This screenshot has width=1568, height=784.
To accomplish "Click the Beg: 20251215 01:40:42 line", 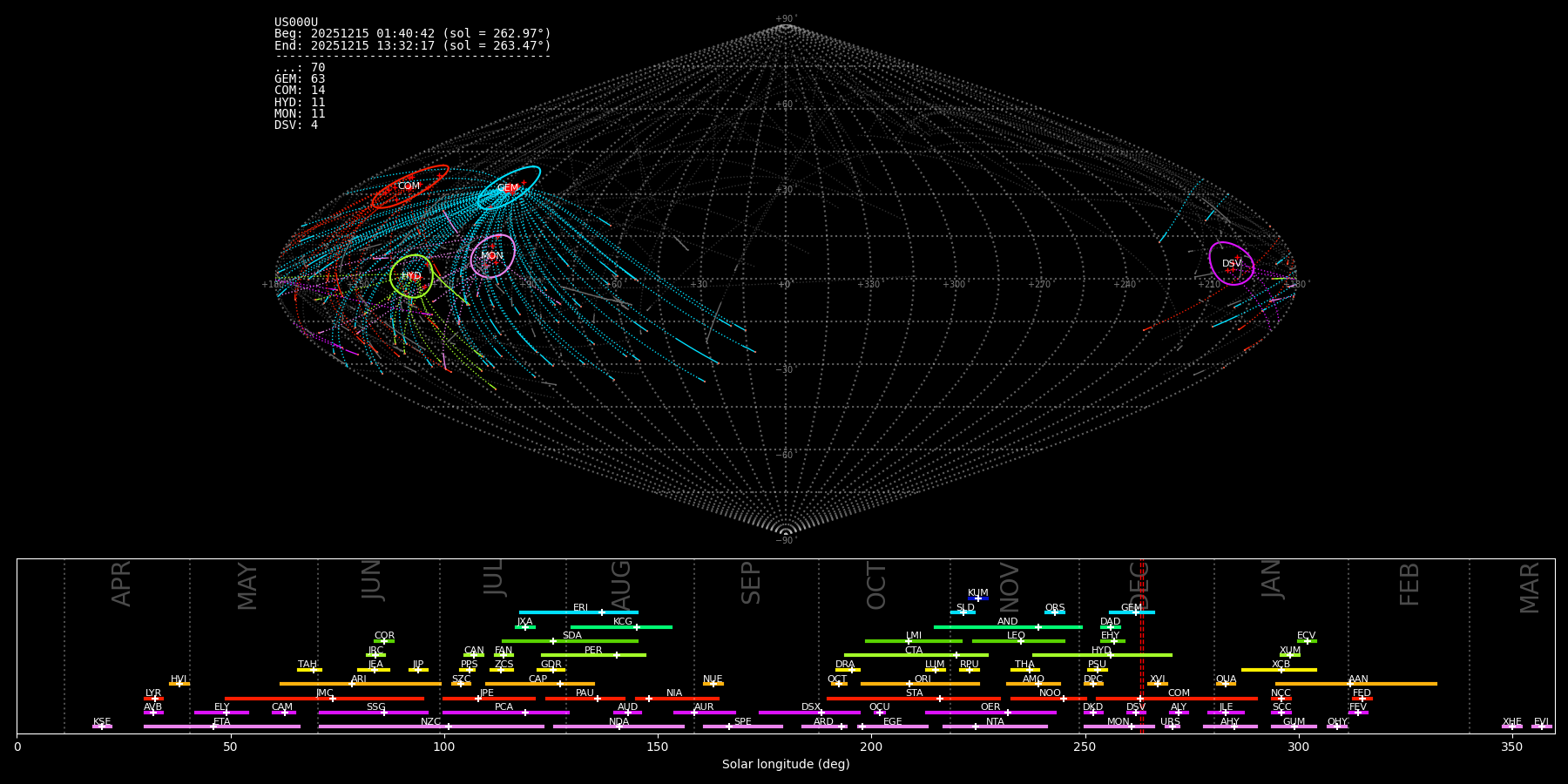I will [x=413, y=34].
